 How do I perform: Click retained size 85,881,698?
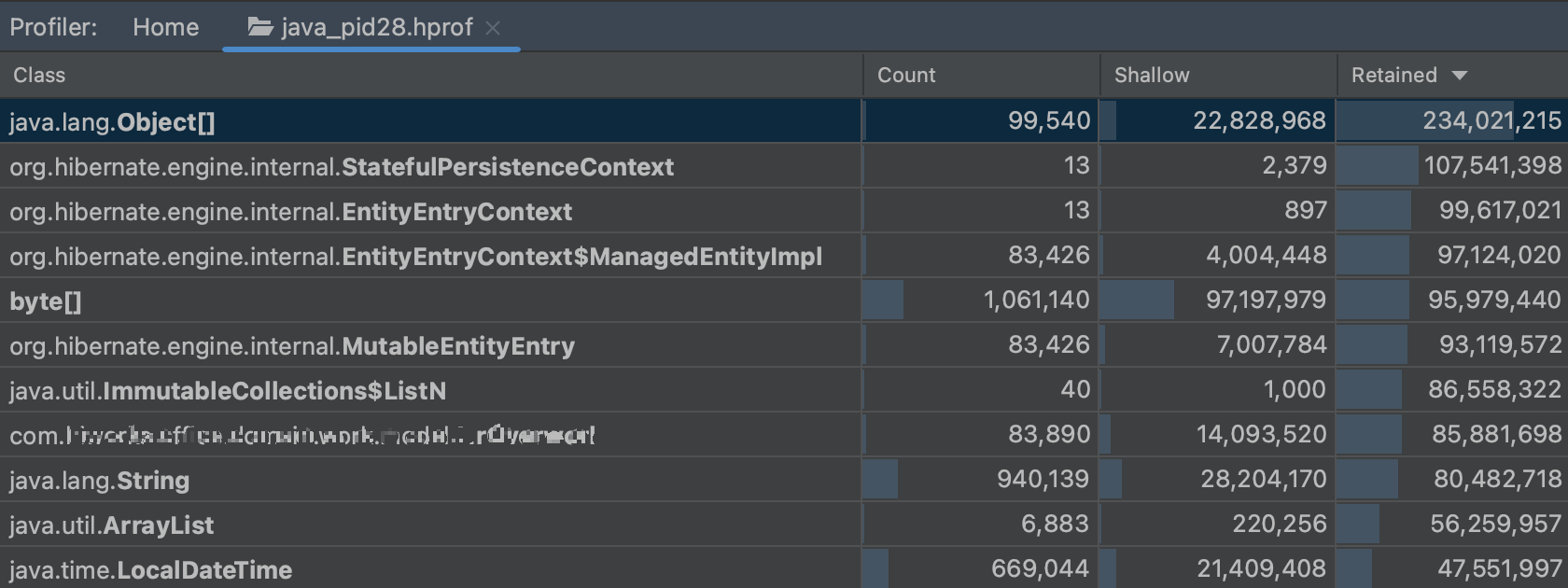click(1496, 434)
